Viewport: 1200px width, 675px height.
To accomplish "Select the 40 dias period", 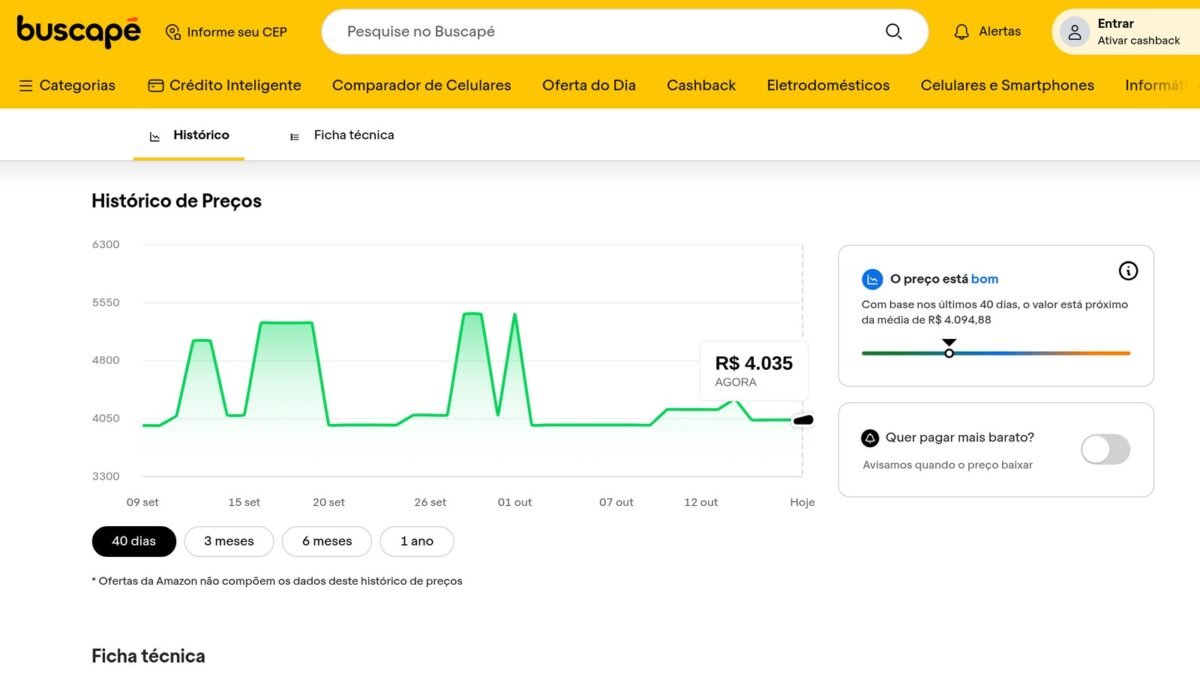I will (x=134, y=541).
